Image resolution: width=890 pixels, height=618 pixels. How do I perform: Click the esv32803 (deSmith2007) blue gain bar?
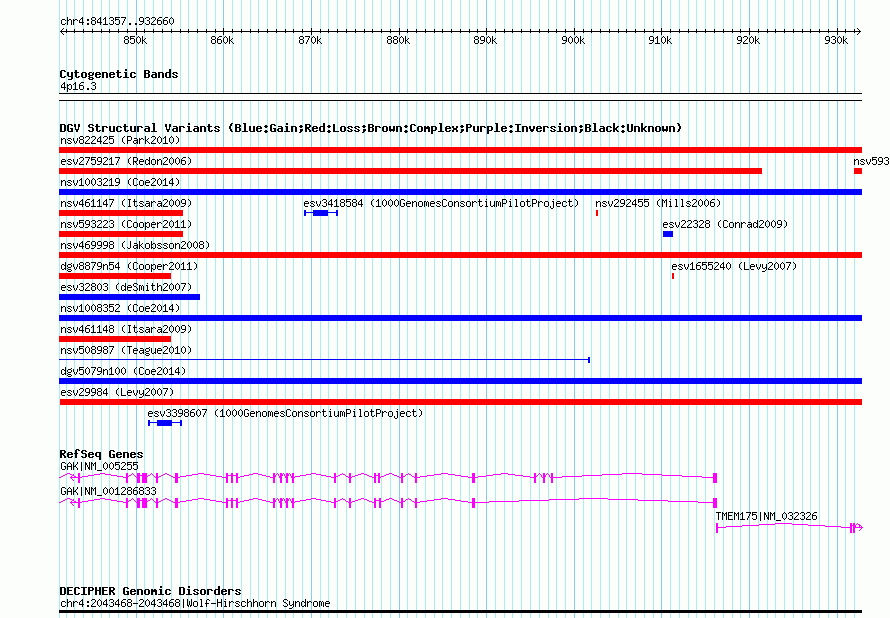129,297
